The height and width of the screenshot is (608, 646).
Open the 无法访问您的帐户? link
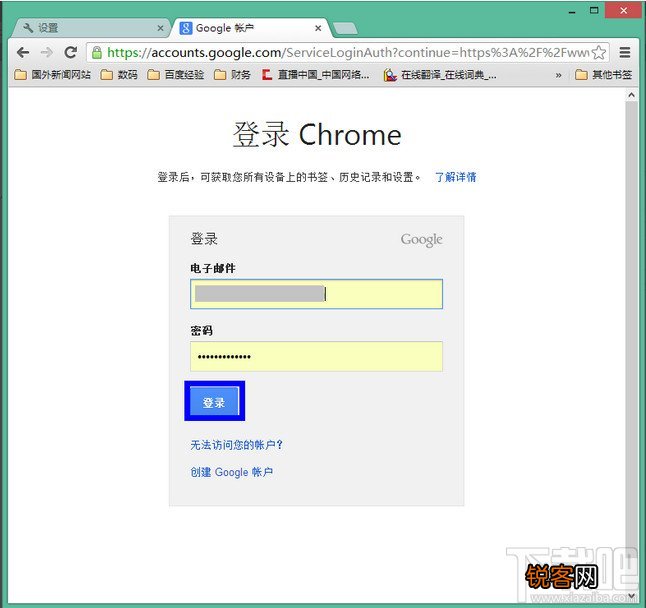(236, 445)
